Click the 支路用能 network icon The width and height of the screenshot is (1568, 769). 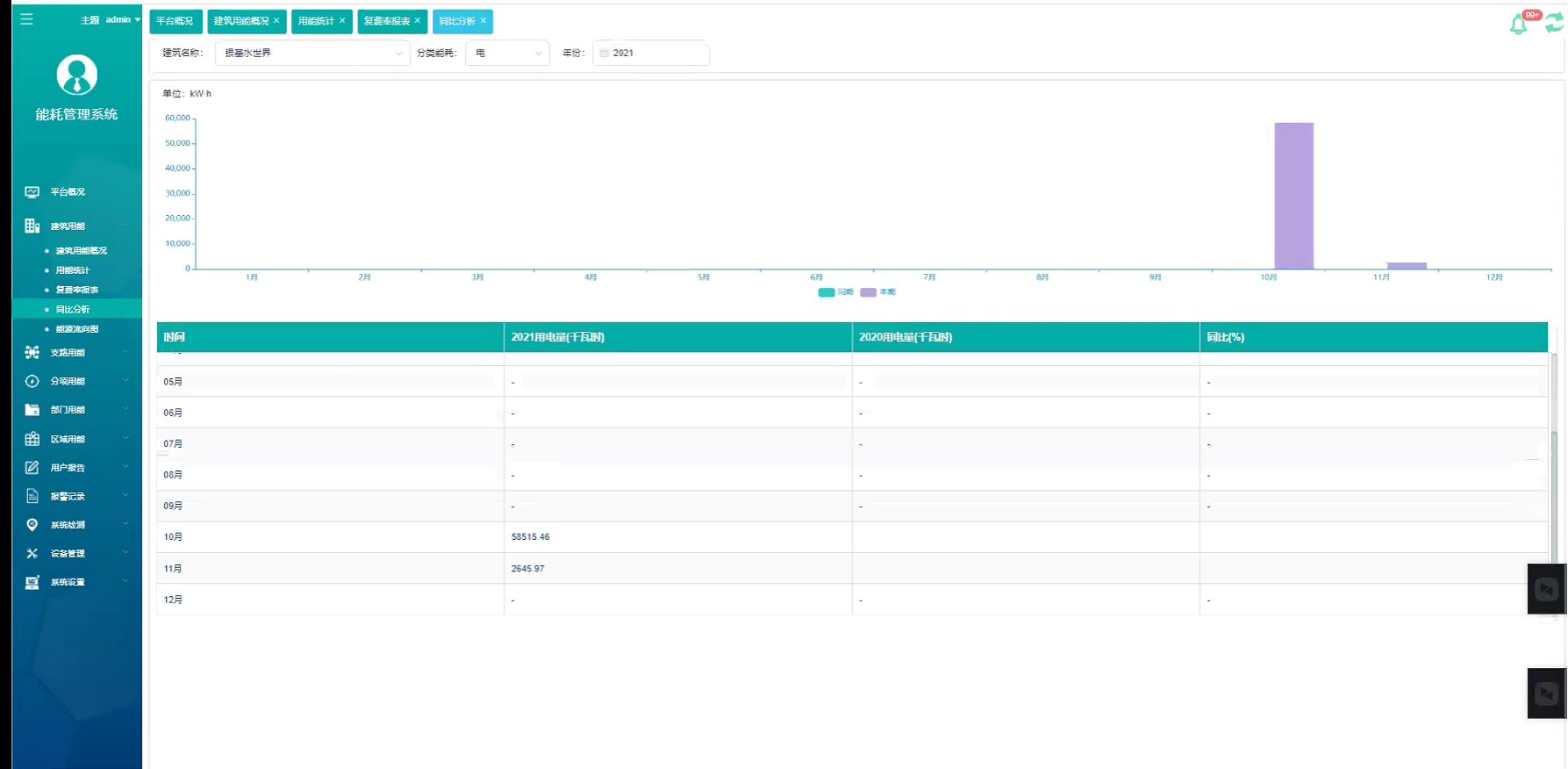coord(32,352)
